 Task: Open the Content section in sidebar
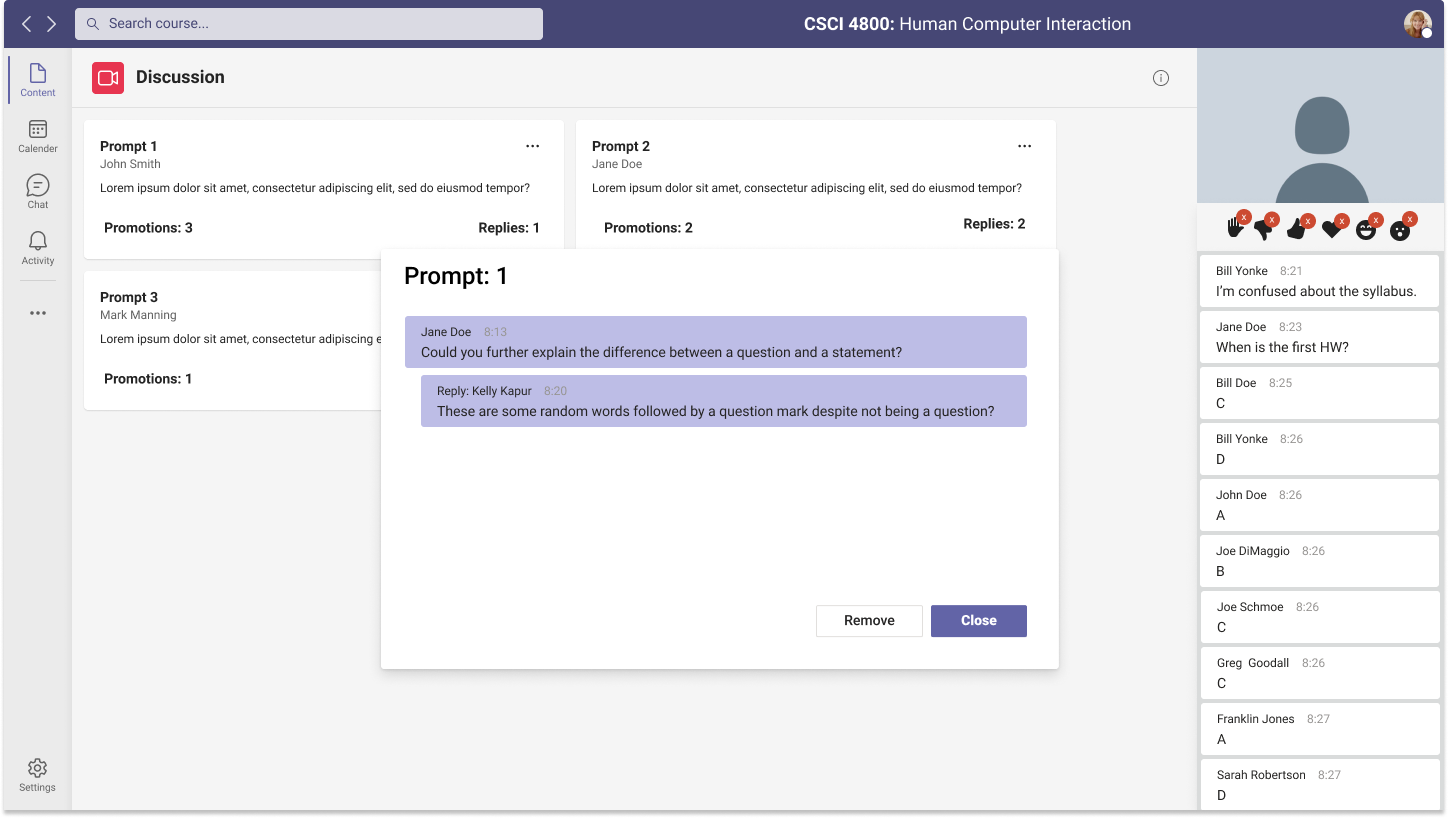(38, 79)
